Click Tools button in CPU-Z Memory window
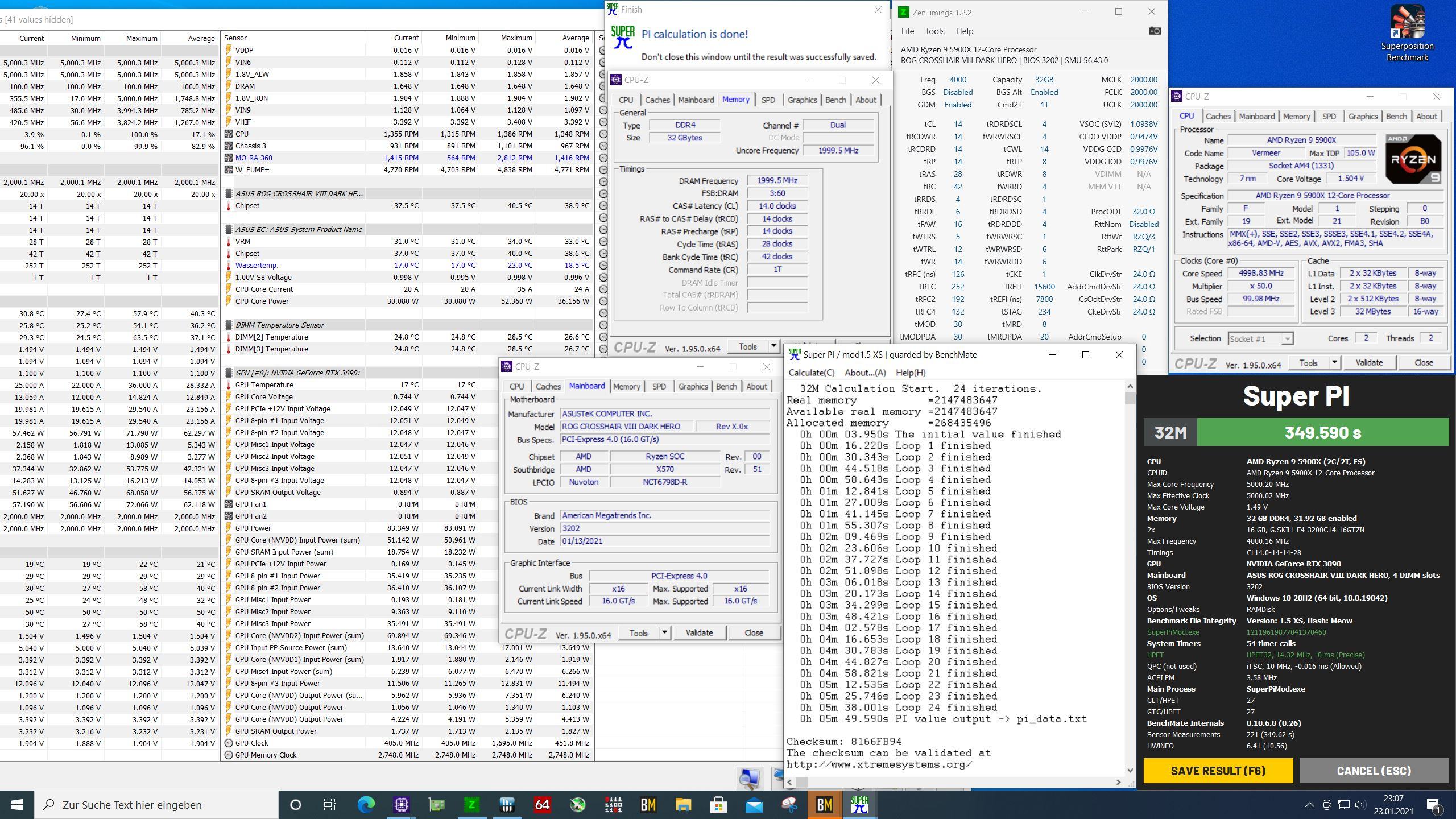The height and width of the screenshot is (819, 1456). pyautogui.click(x=747, y=346)
